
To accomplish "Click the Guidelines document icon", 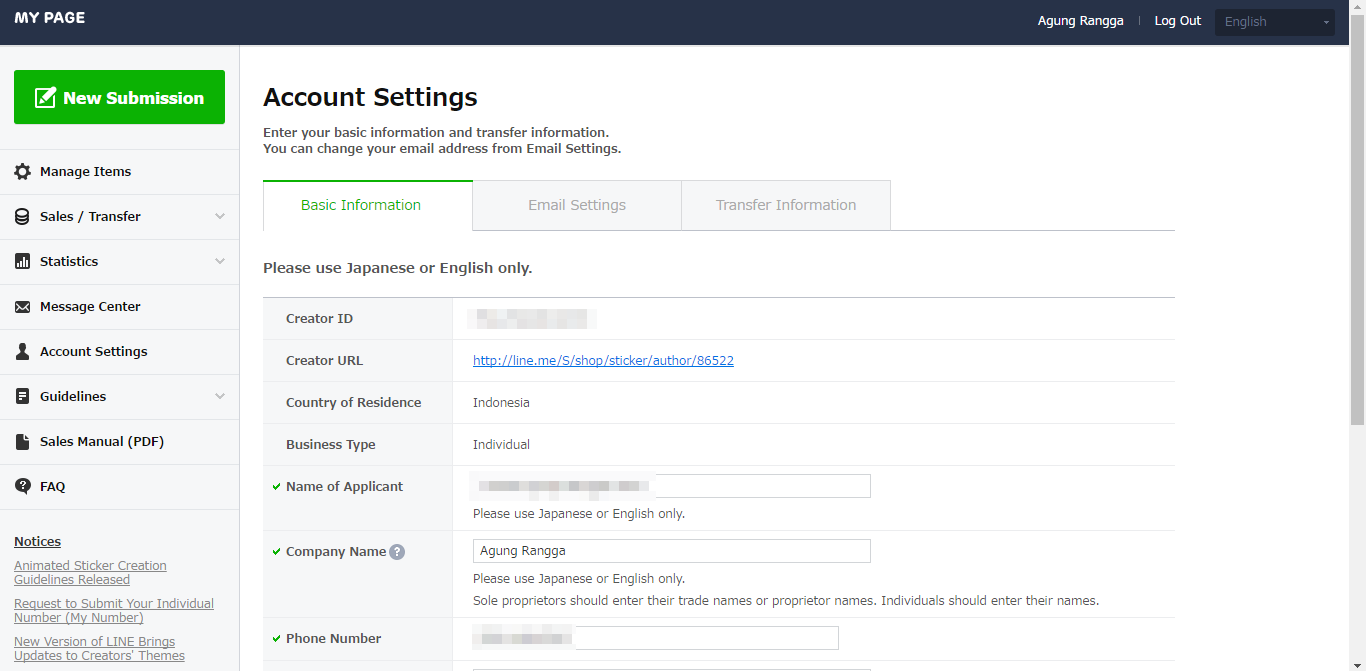I will (x=22, y=397).
